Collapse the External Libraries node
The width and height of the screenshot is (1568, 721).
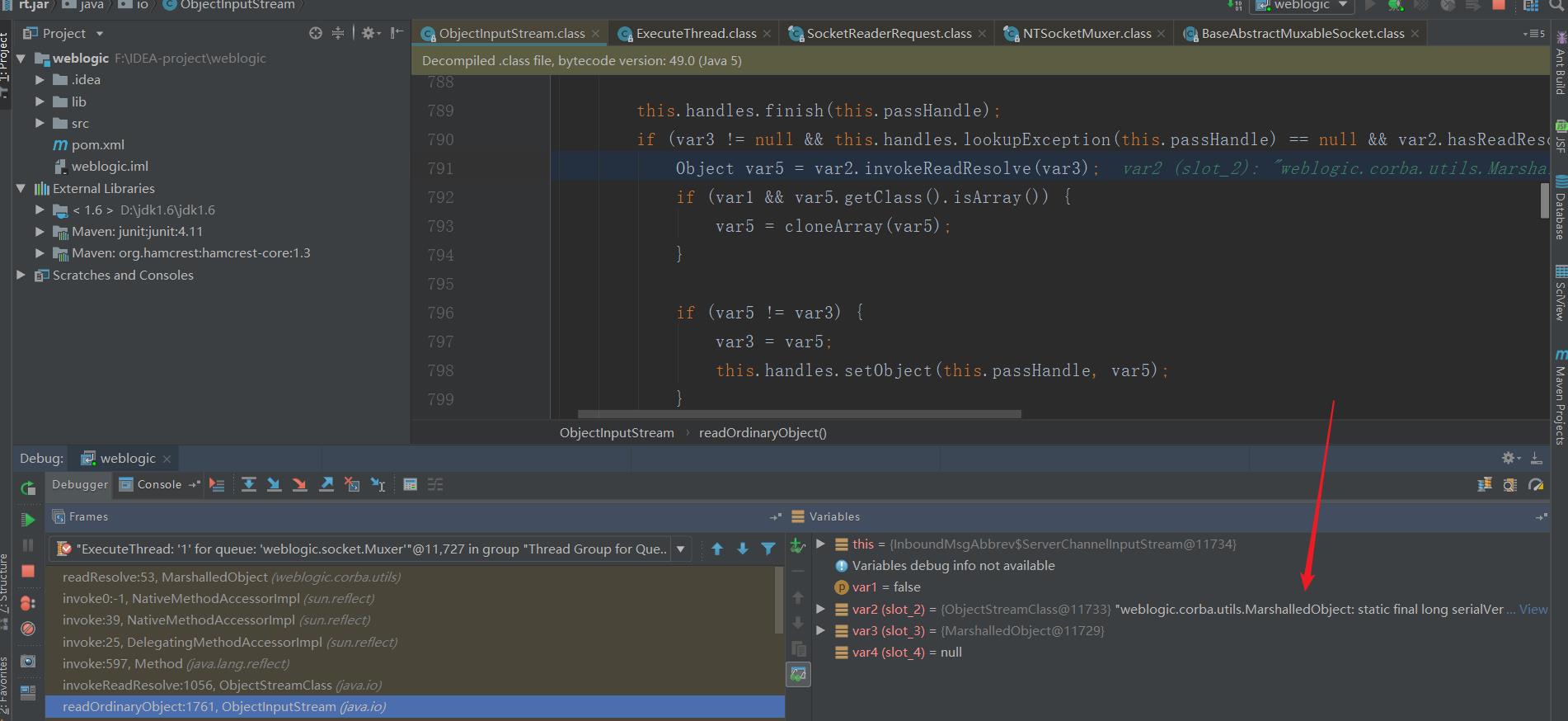tap(21, 188)
